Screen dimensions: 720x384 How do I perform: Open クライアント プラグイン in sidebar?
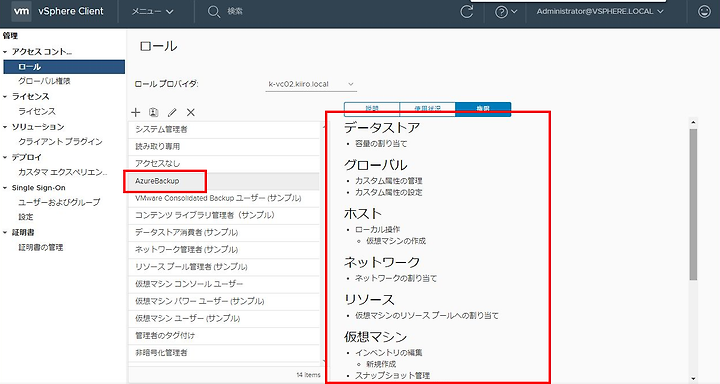(x=60, y=141)
